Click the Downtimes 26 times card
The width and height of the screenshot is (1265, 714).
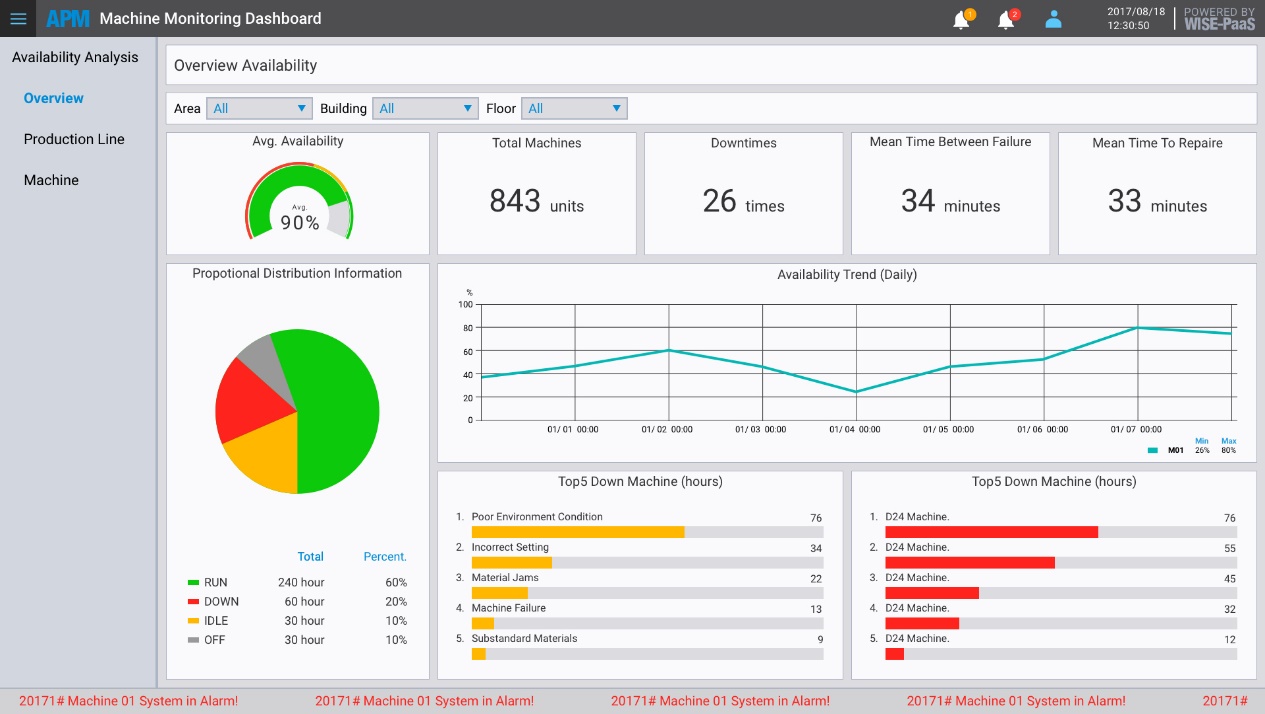[743, 194]
